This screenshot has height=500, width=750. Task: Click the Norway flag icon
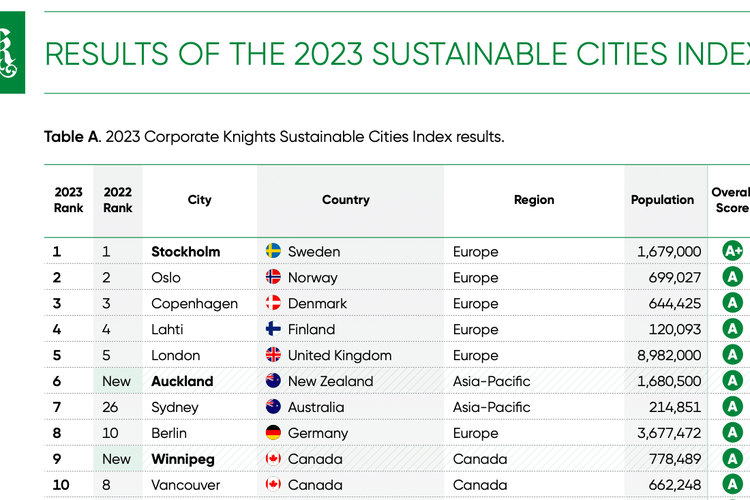click(x=273, y=277)
